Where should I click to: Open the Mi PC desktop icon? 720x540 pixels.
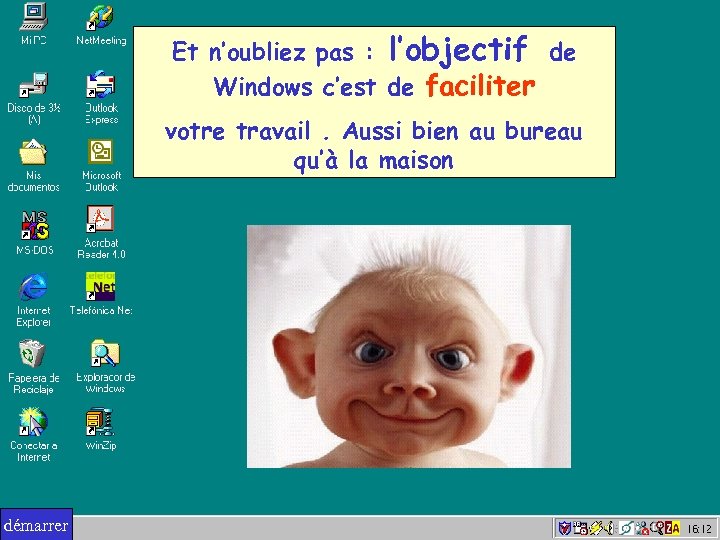coord(34,23)
